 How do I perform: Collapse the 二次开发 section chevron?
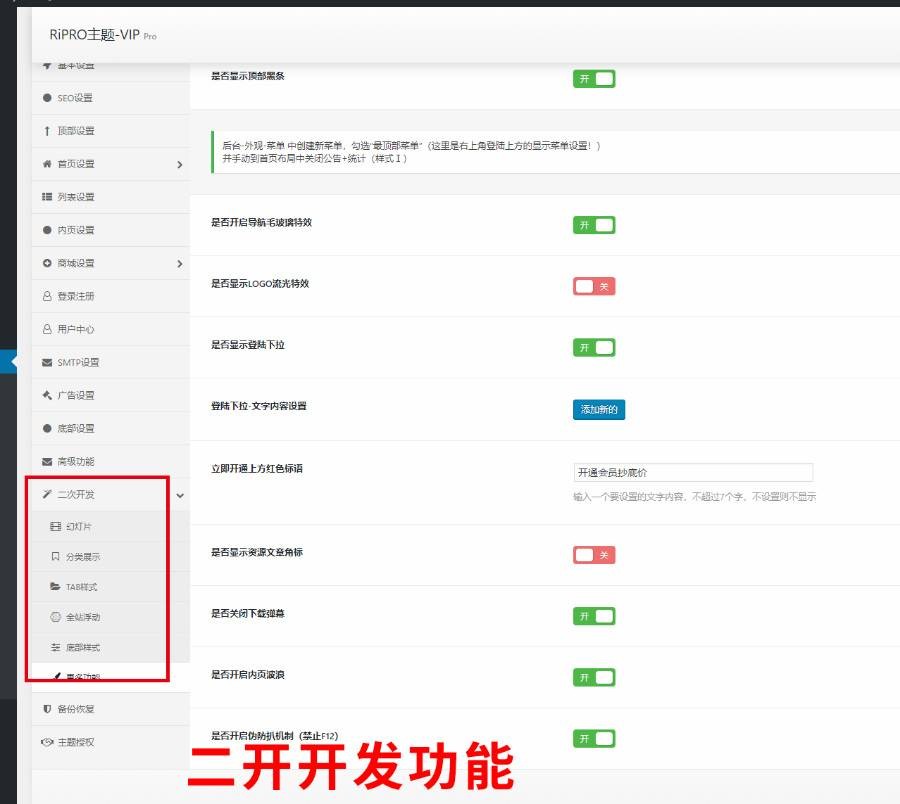pyautogui.click(x=179, y=495)
